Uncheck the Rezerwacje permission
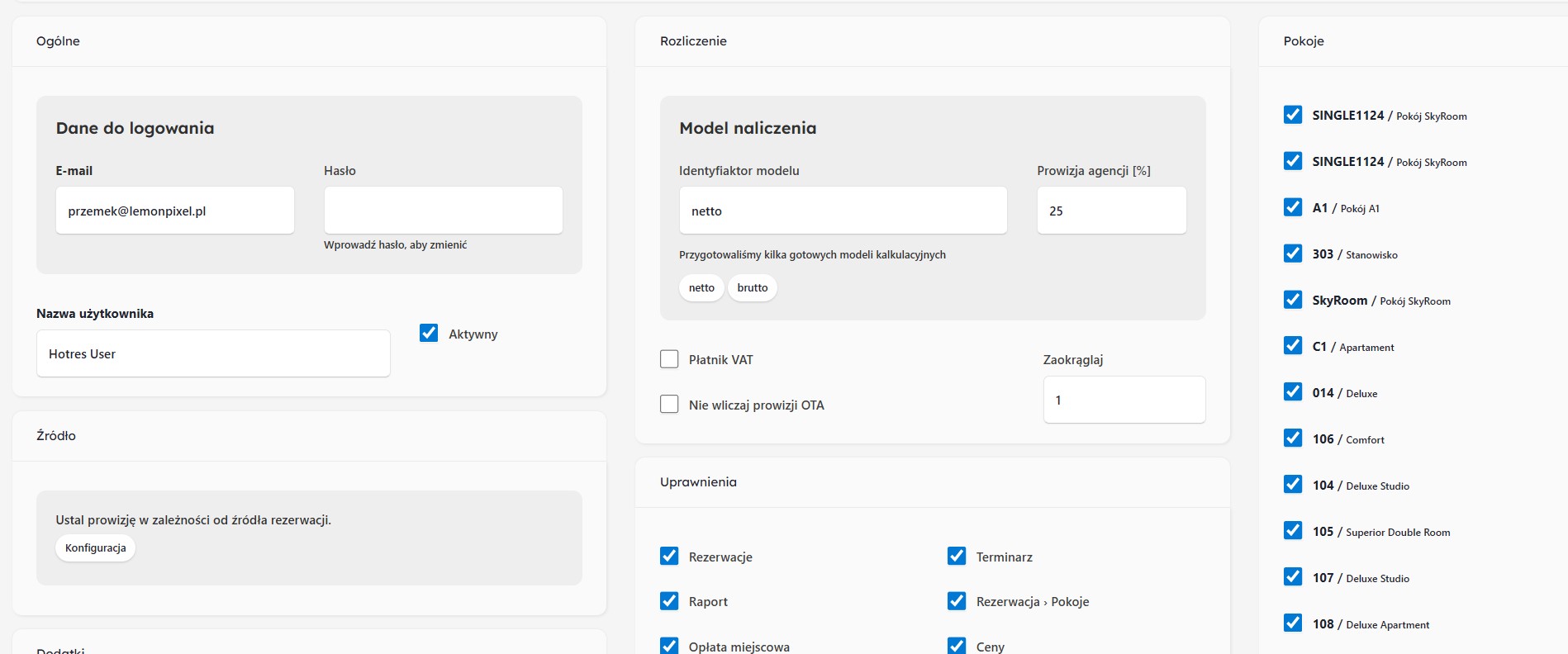This screenshot has height=654, width=1568. (x=669, y=557)
